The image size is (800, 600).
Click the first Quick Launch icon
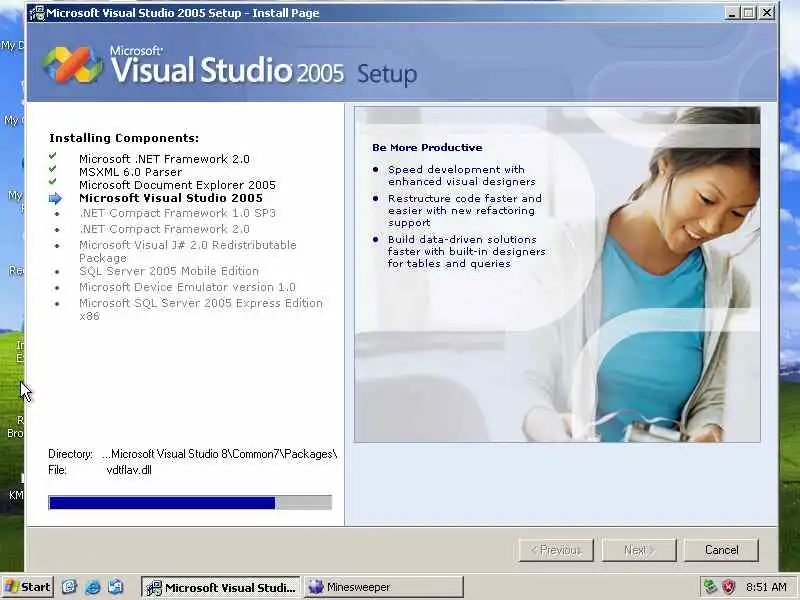tap(69, 587)
